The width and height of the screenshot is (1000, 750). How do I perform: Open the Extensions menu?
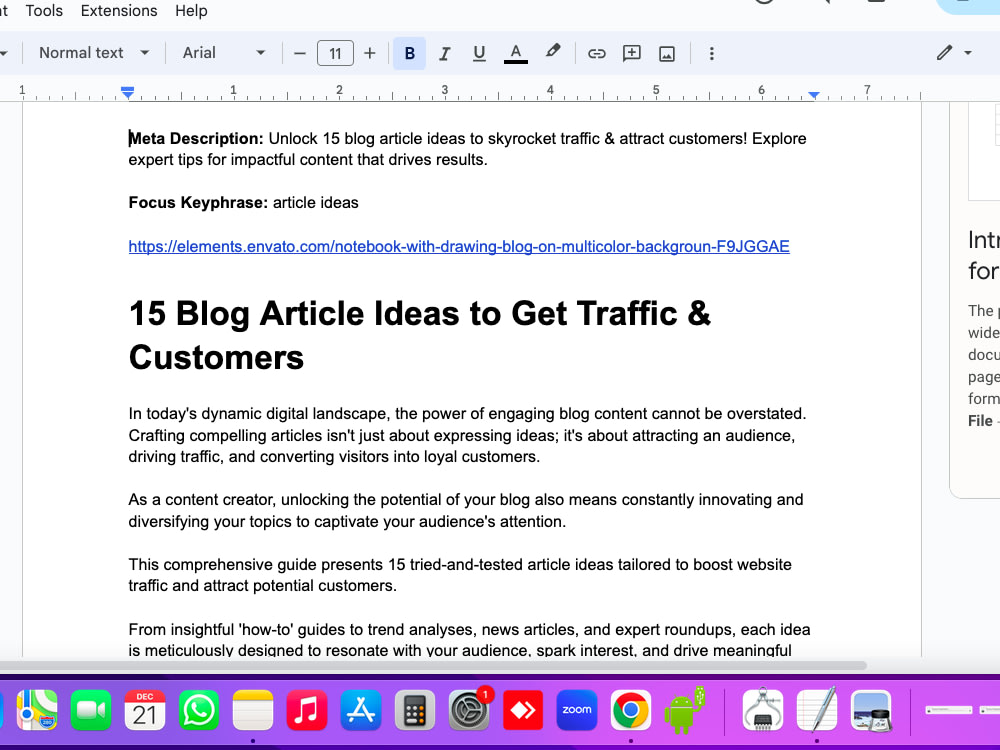[x=119, y=11]
